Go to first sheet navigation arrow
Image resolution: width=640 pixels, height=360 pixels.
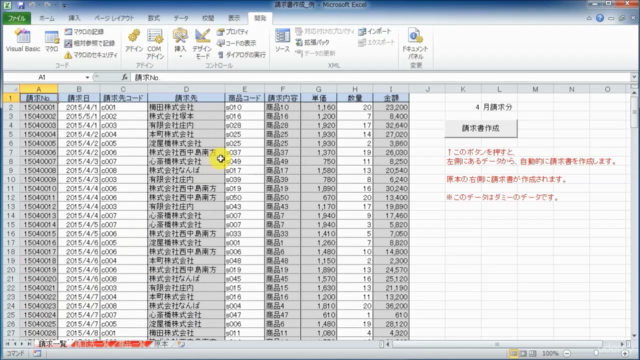click(7, 344)
